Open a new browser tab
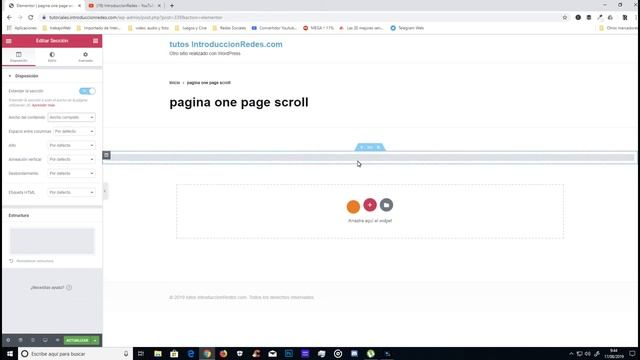 pyautogui.click(x=172, y=6)
